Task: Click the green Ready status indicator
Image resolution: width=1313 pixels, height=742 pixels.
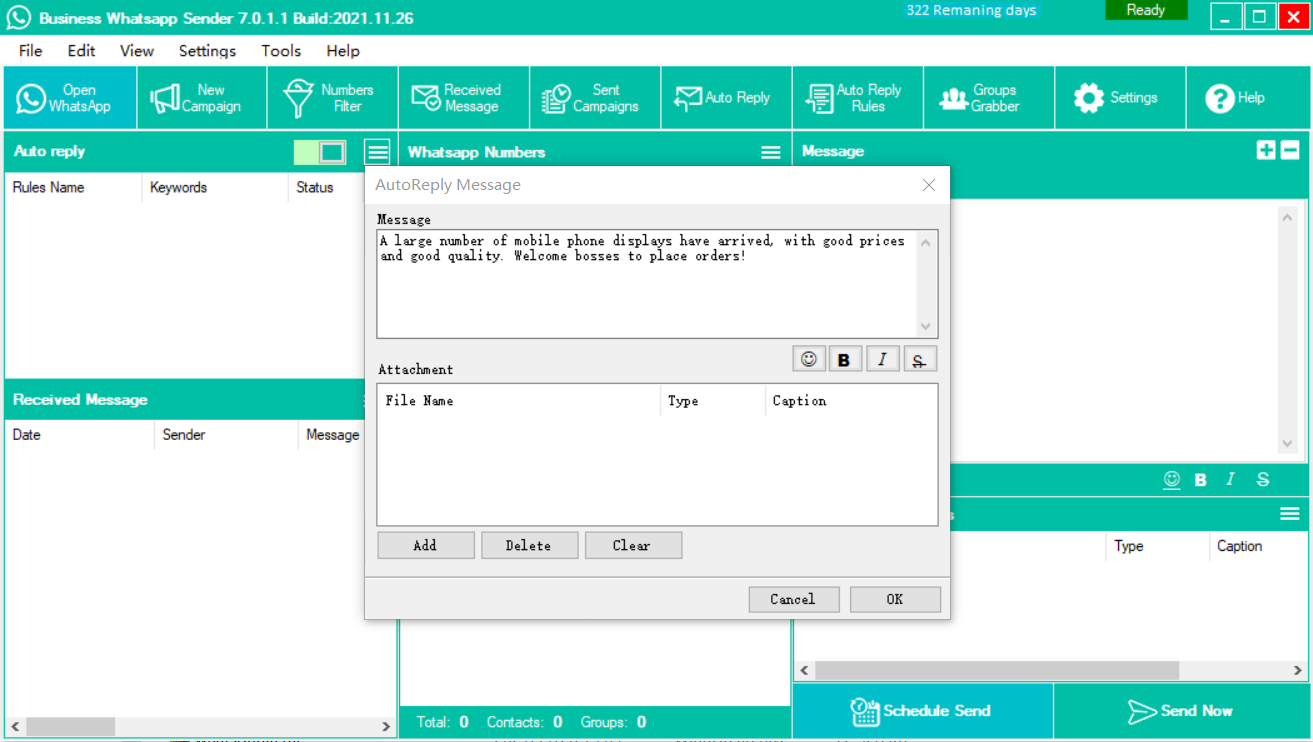Action: pyautogui.click(x=1146, y=10)
